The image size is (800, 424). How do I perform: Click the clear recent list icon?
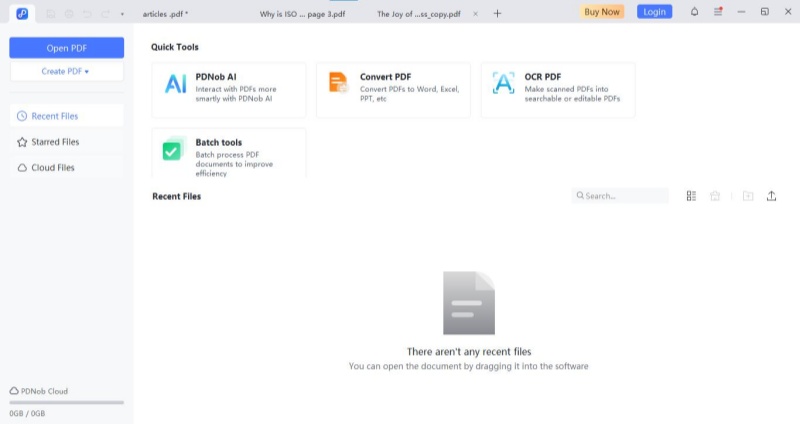pos(715,196)
